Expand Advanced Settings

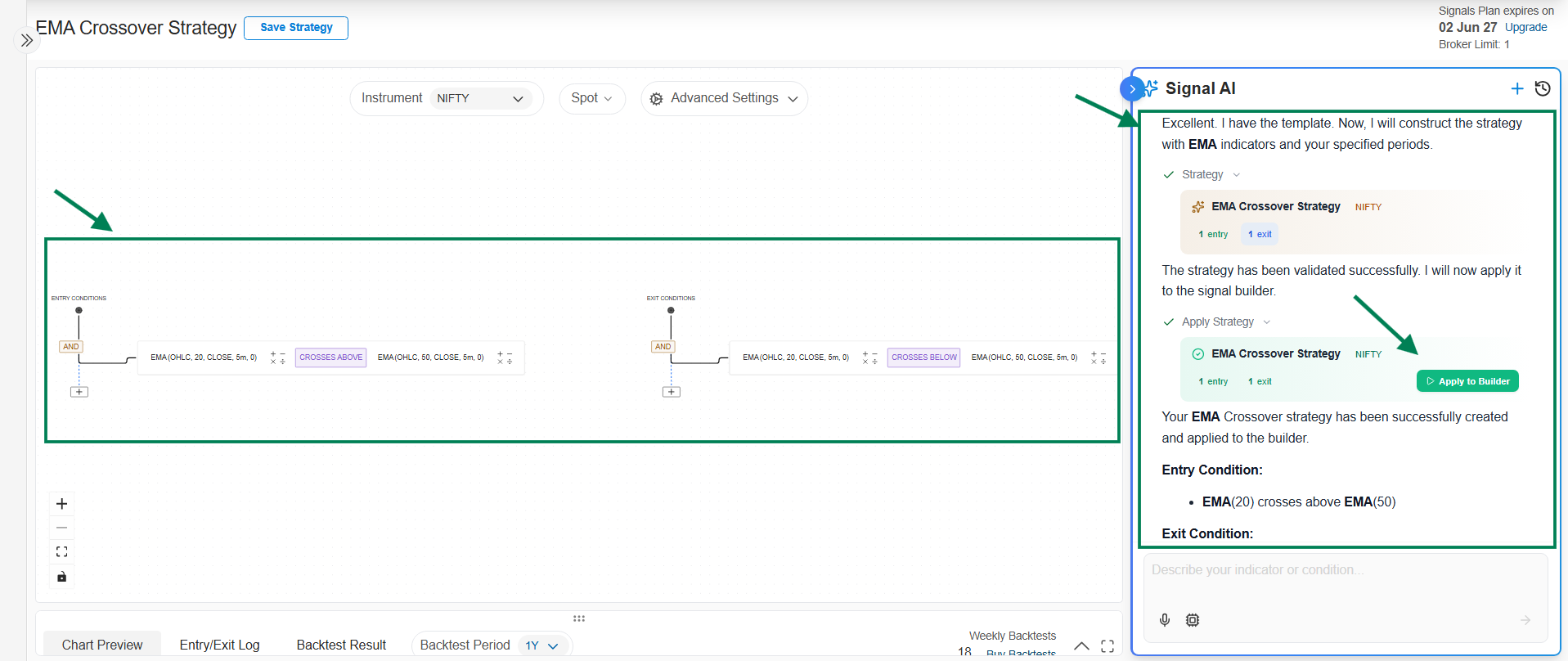tap(724, 98)
